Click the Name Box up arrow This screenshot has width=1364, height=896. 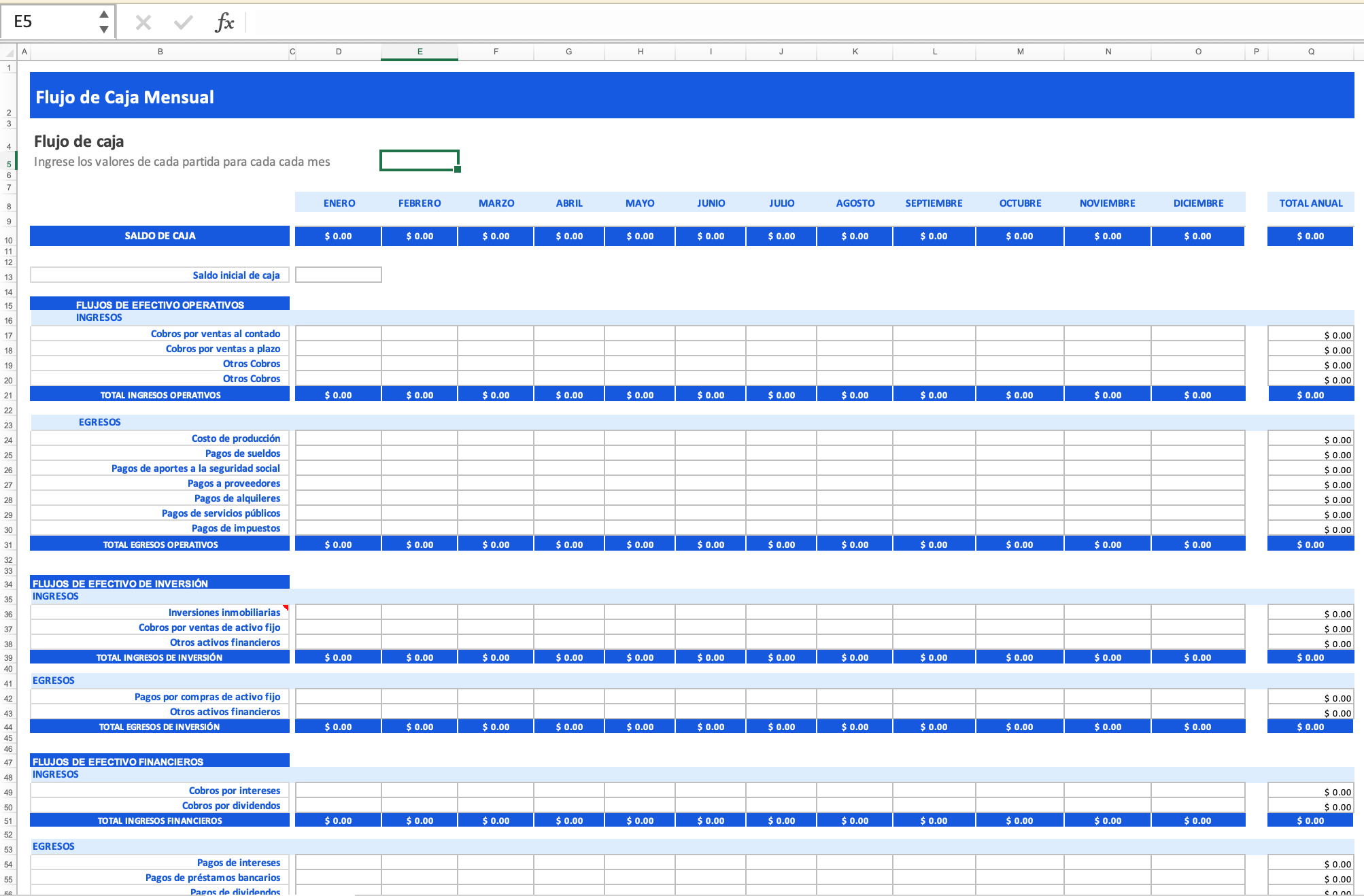[103, 14]
